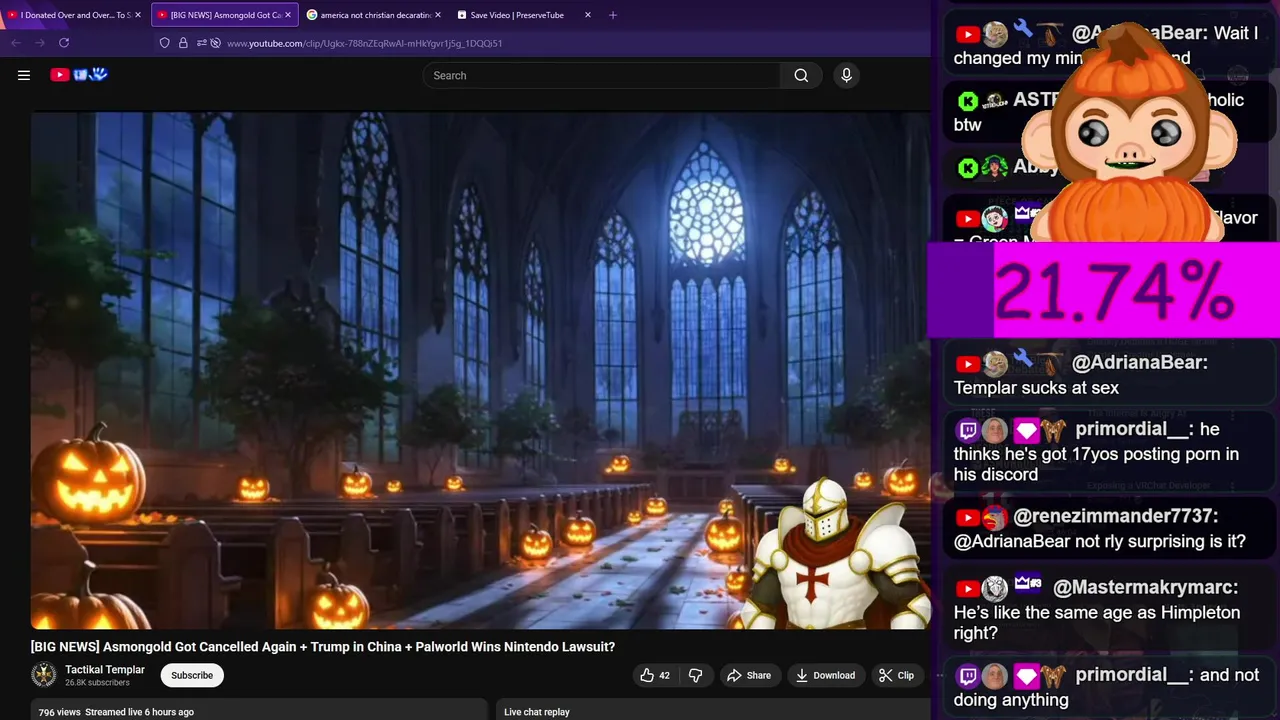Image resolution: width=1280 pixels, height=720 pixels.
Task: Open the YouTube hamburger guide menu
Action: coord(24,75)
